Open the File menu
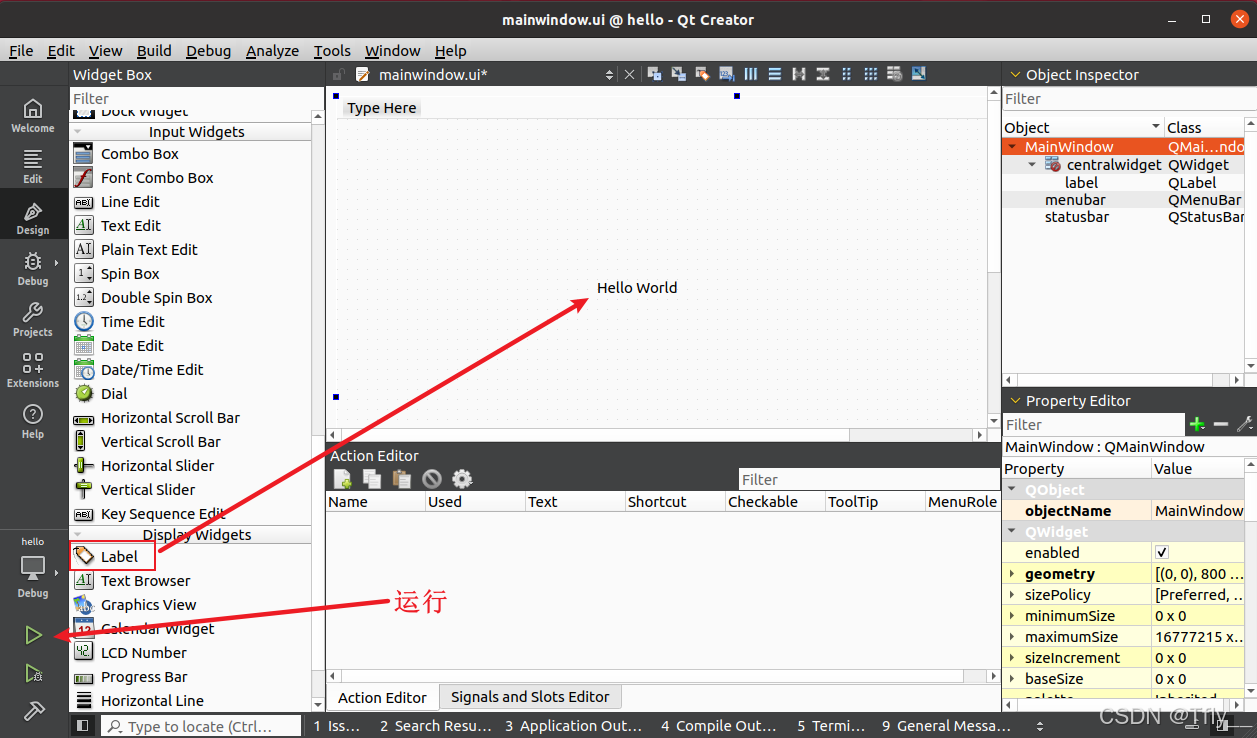Viewport: 1257px width, 738px height. click(x=21, y=51)
